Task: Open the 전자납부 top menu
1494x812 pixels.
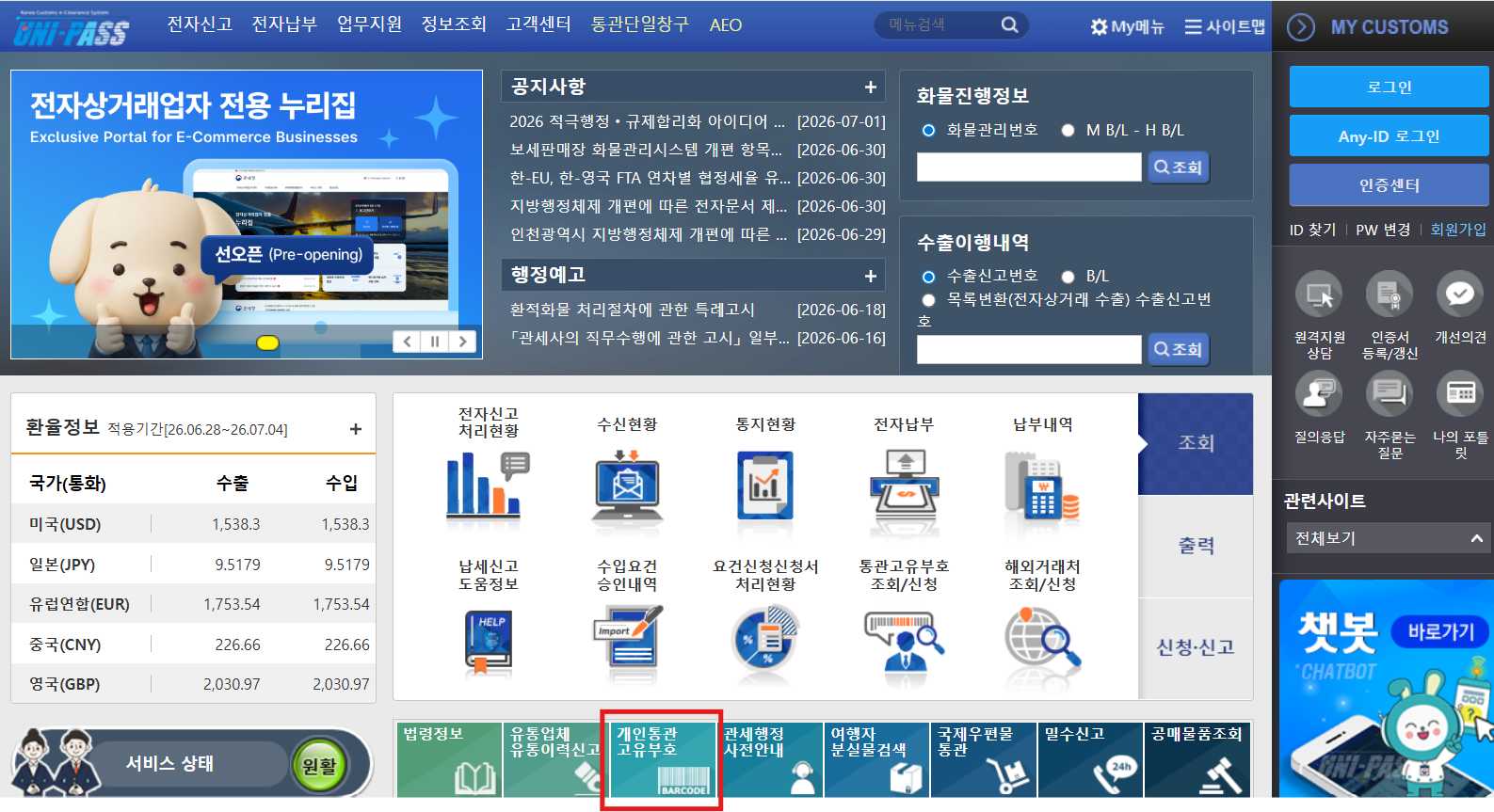Action: [284, 24]
